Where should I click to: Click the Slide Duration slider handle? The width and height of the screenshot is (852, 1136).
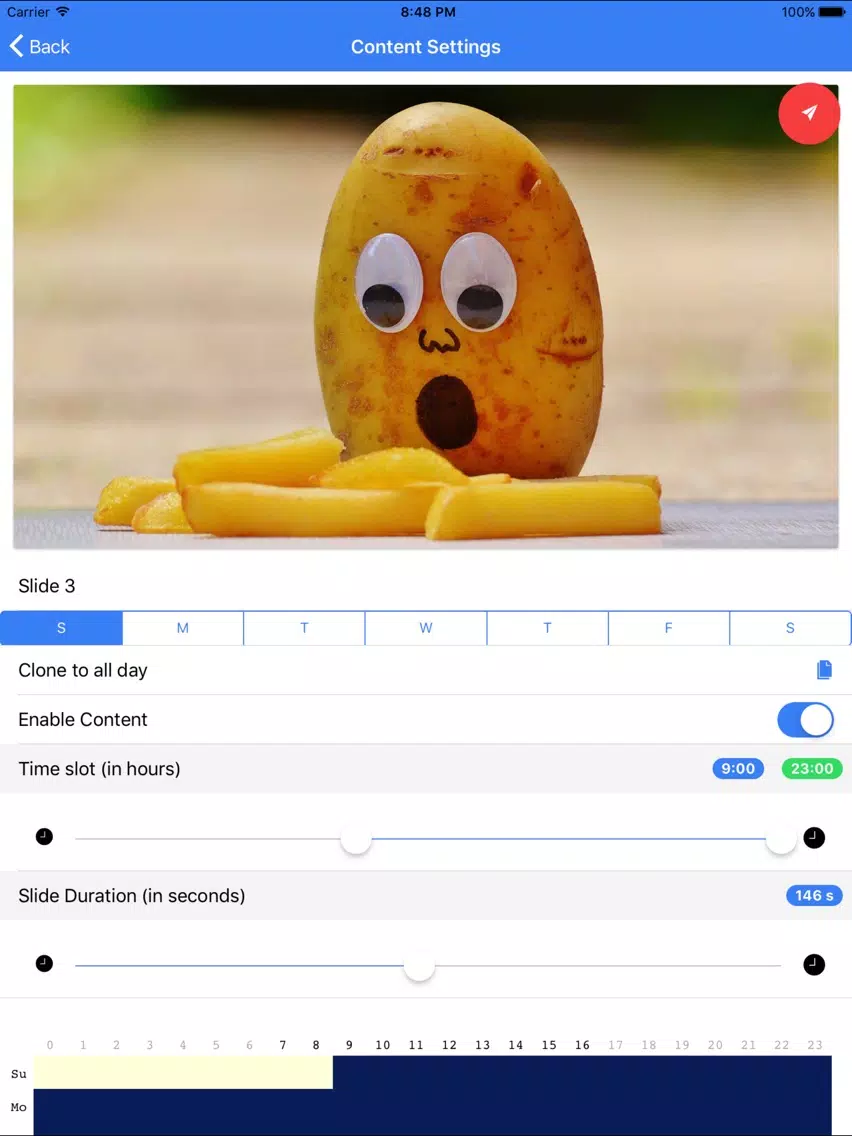pos(419,966)
